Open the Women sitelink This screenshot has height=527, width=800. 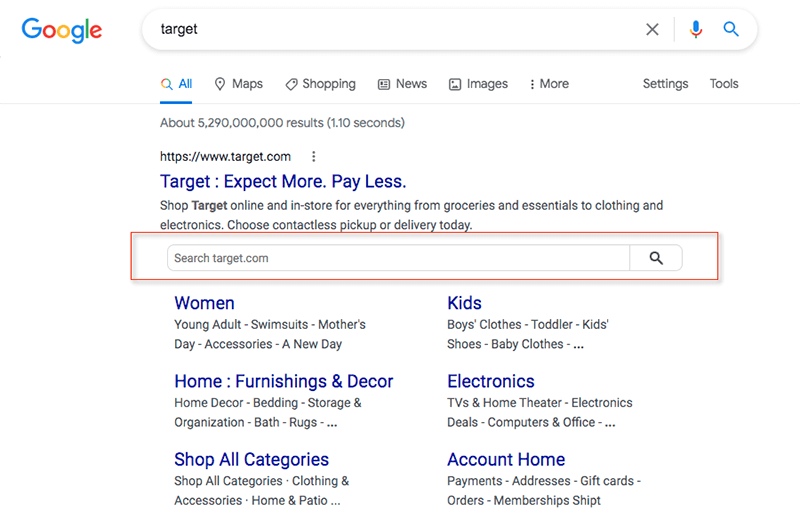(205, 303)
